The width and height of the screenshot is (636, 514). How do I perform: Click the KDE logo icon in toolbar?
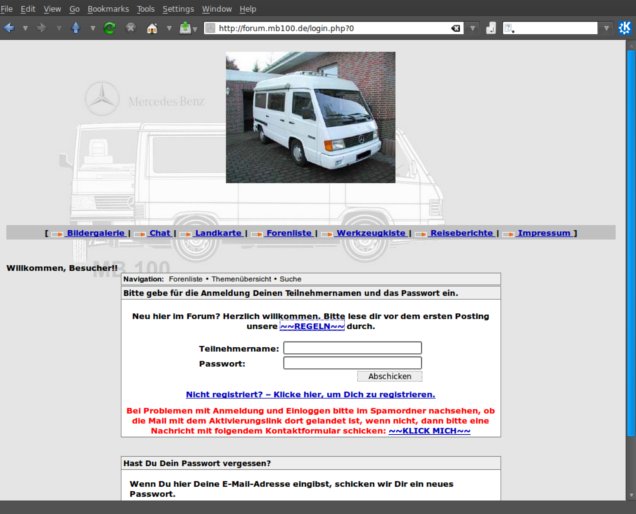point(625,28)
